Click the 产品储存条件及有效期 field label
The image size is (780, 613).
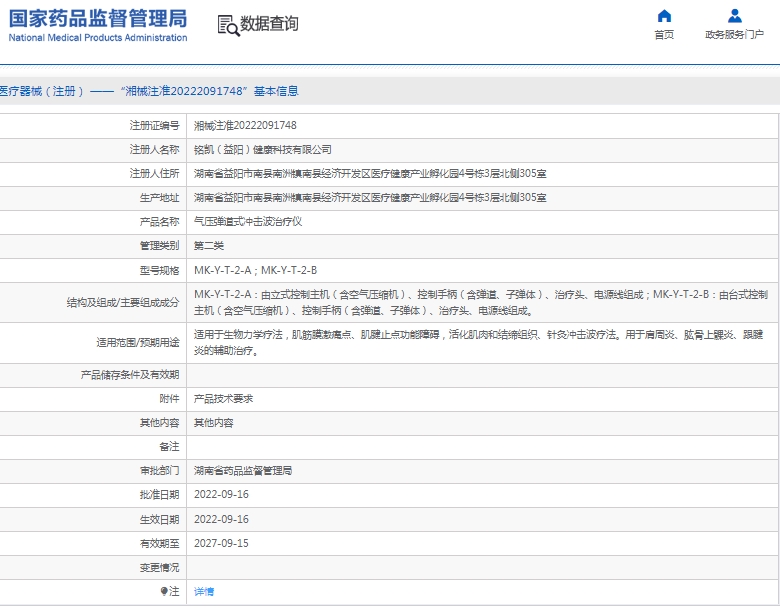[129, 375]
